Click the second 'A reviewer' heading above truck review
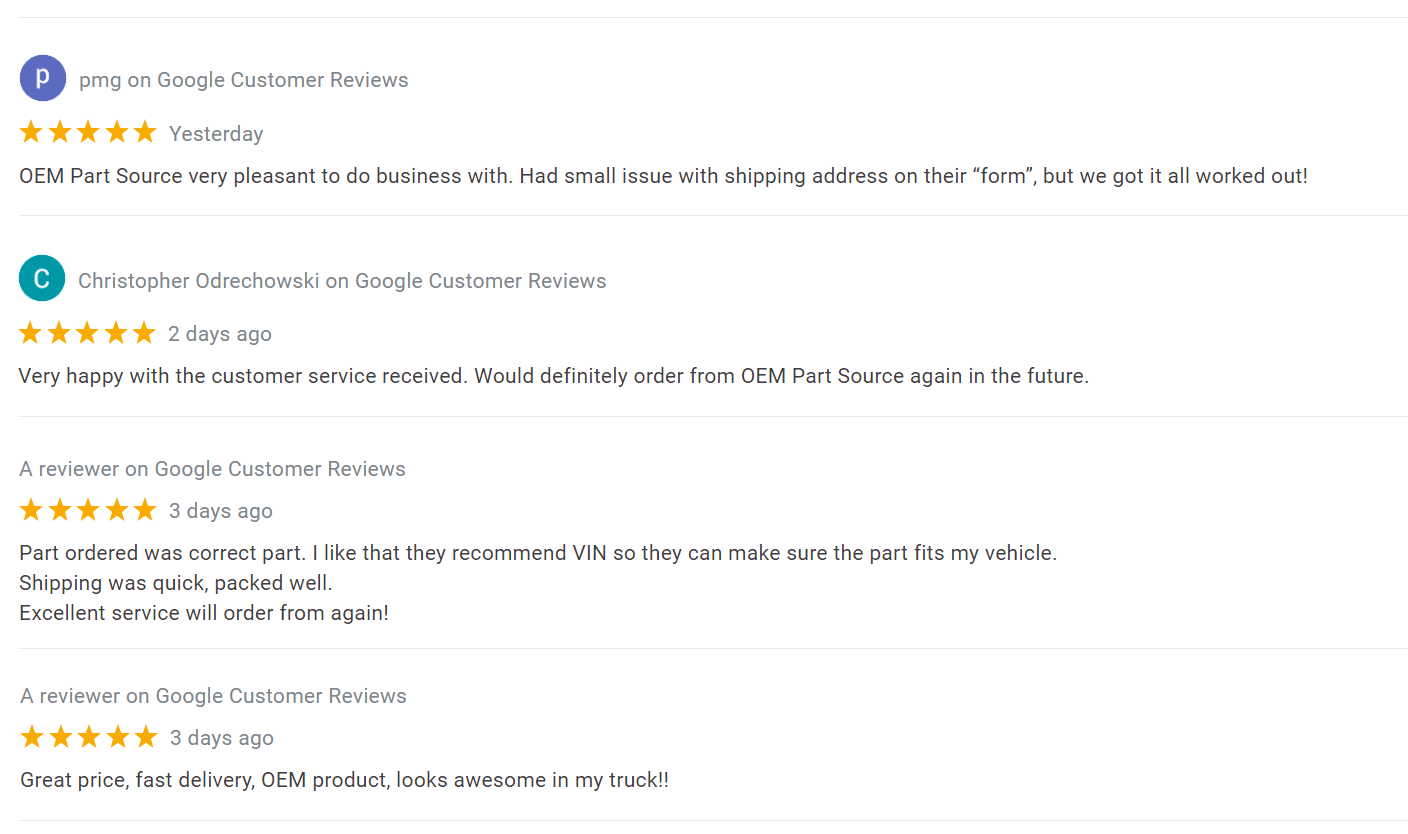Viewport: 1408px width, 834px height. 213,696
